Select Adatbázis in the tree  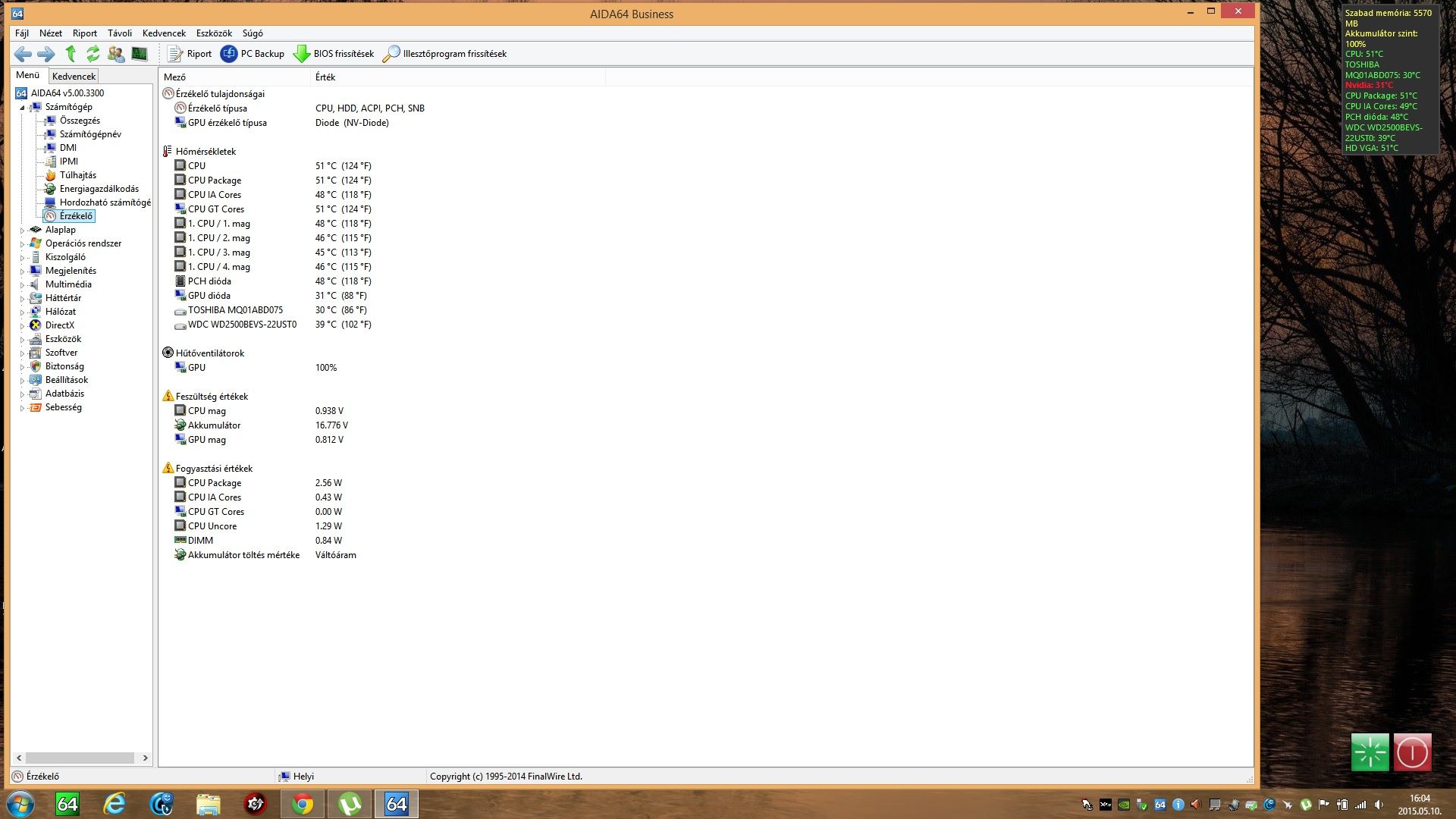tap(64, 394)
